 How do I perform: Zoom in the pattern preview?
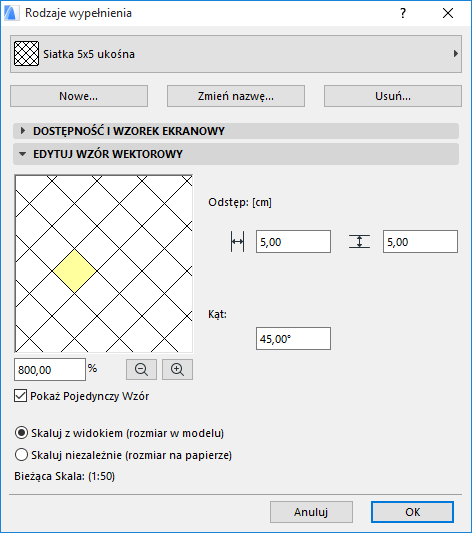[177, 369]
